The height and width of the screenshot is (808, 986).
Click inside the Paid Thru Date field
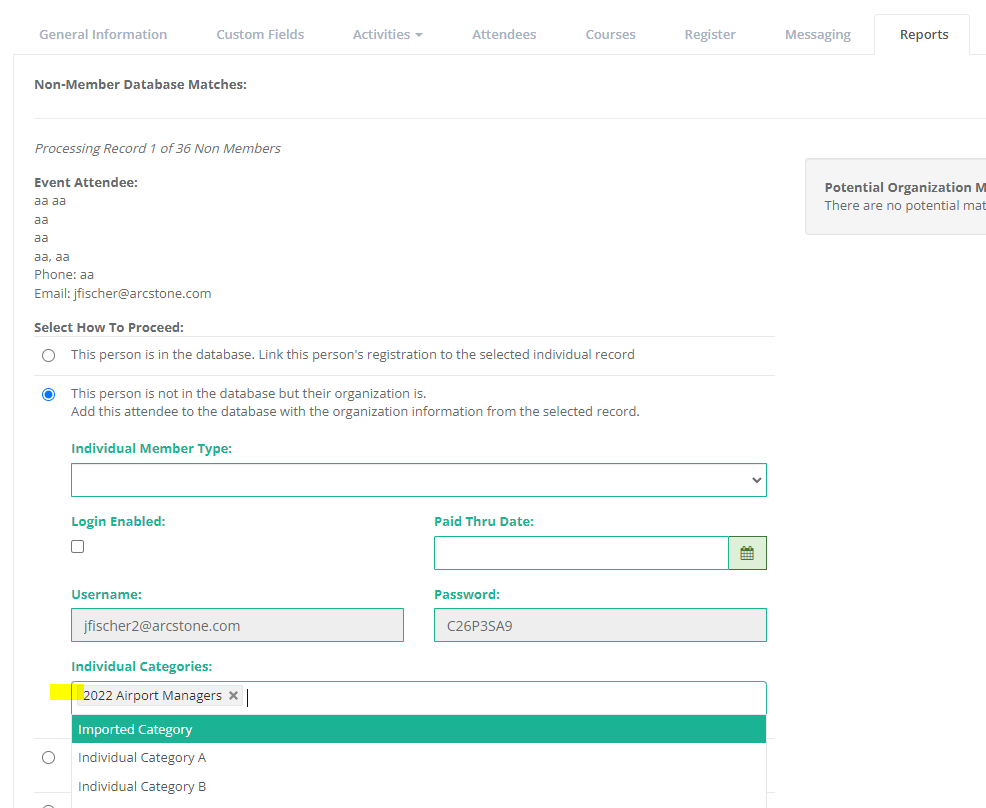coord(580,553)
